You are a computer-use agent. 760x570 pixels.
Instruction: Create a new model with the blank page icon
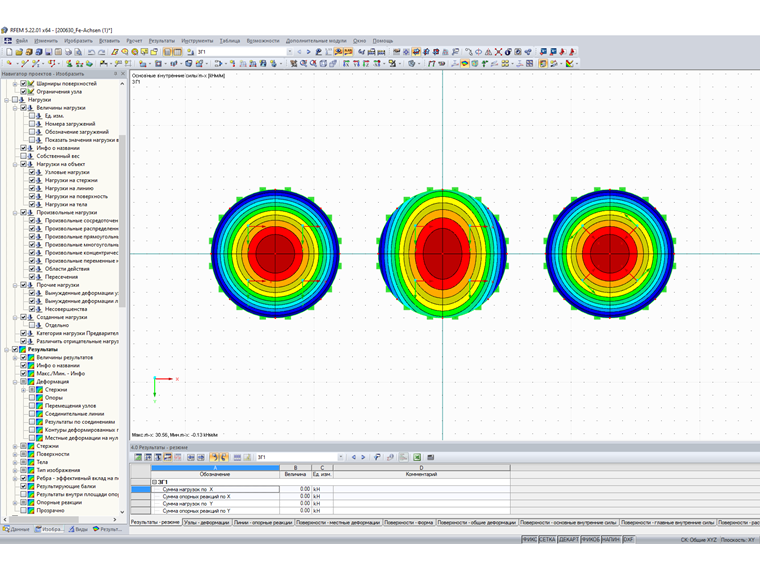[x=9, y=52]
